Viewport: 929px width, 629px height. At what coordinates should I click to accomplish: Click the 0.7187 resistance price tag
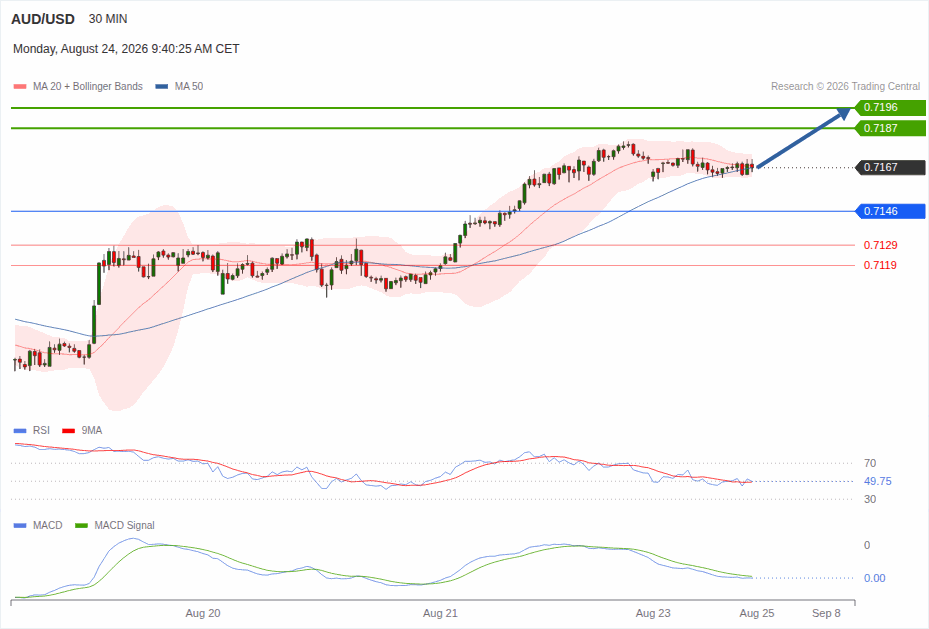tap(890, 128)
